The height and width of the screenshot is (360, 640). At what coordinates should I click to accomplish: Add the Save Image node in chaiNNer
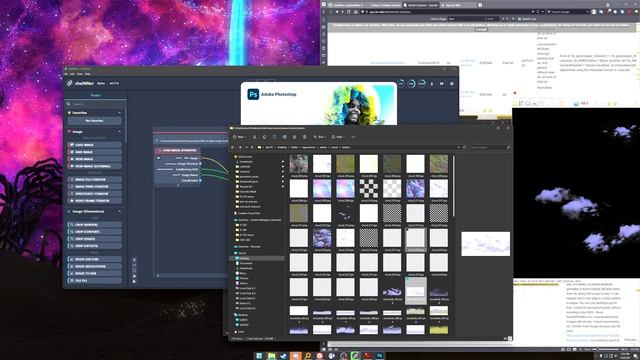point(94,152)
